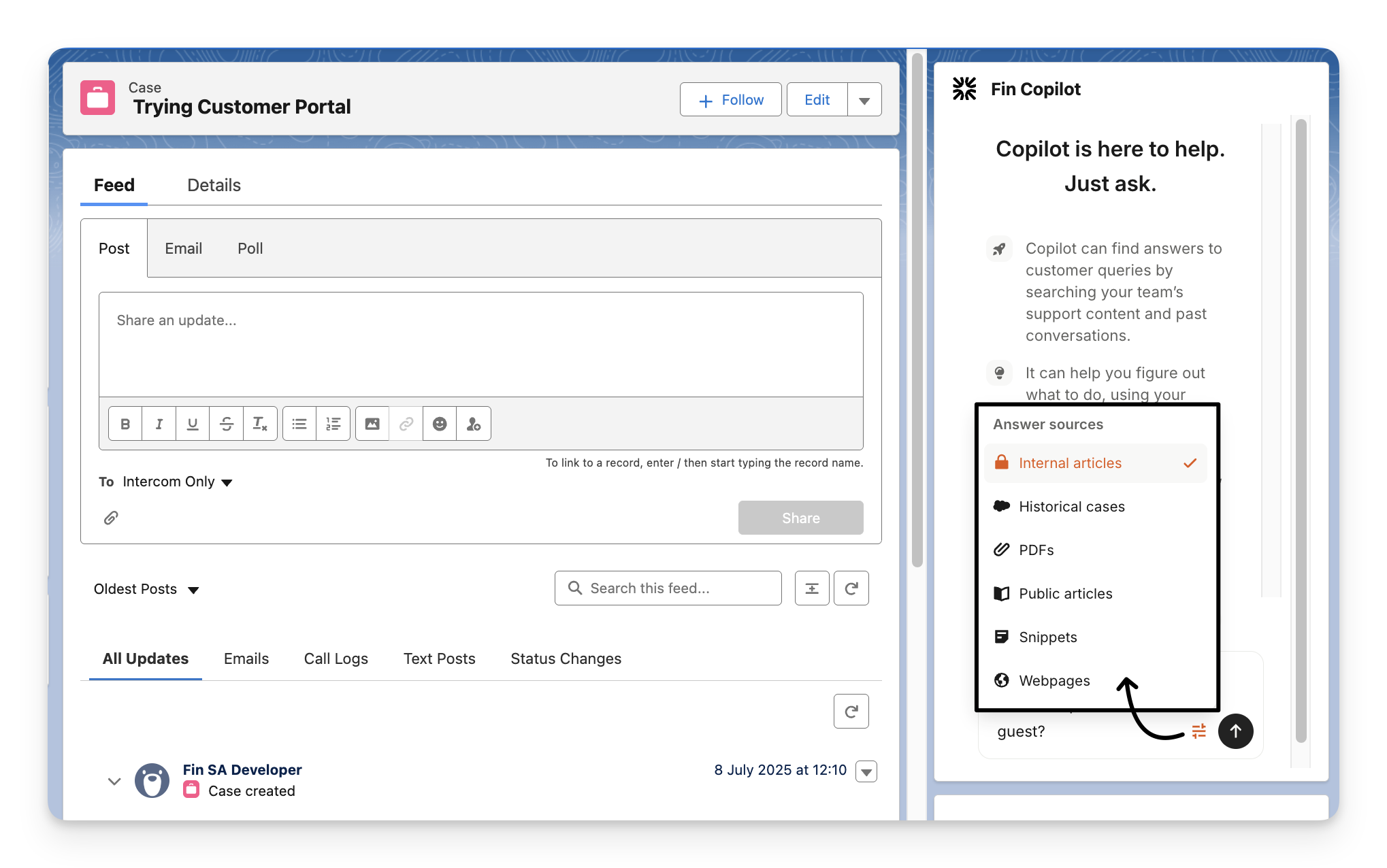The height and width of the screenshot is (868, 1387).
Task: Insert an image into the post
Action: point(372,424)
